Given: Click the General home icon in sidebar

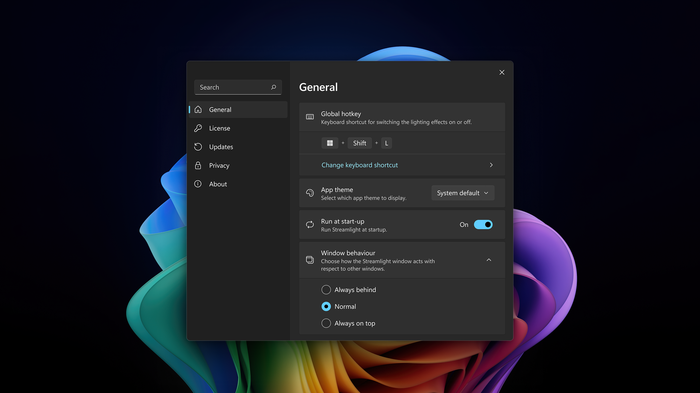Looking at the screenshot, I should point(198,109).
